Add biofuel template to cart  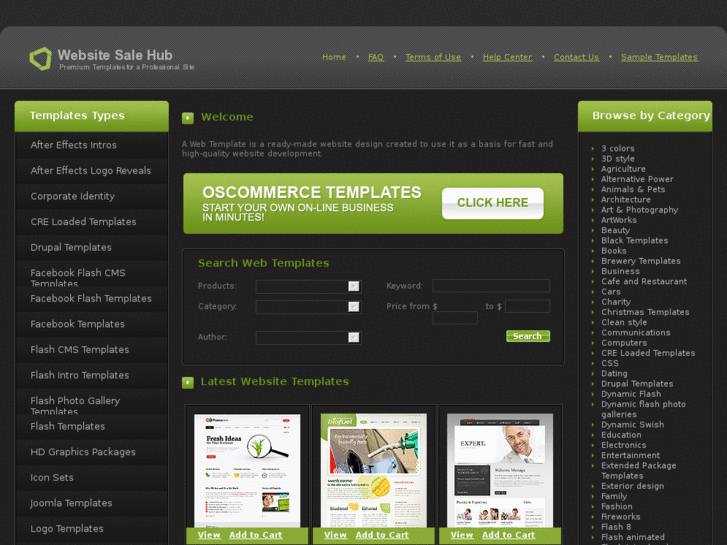pos(382,535)
